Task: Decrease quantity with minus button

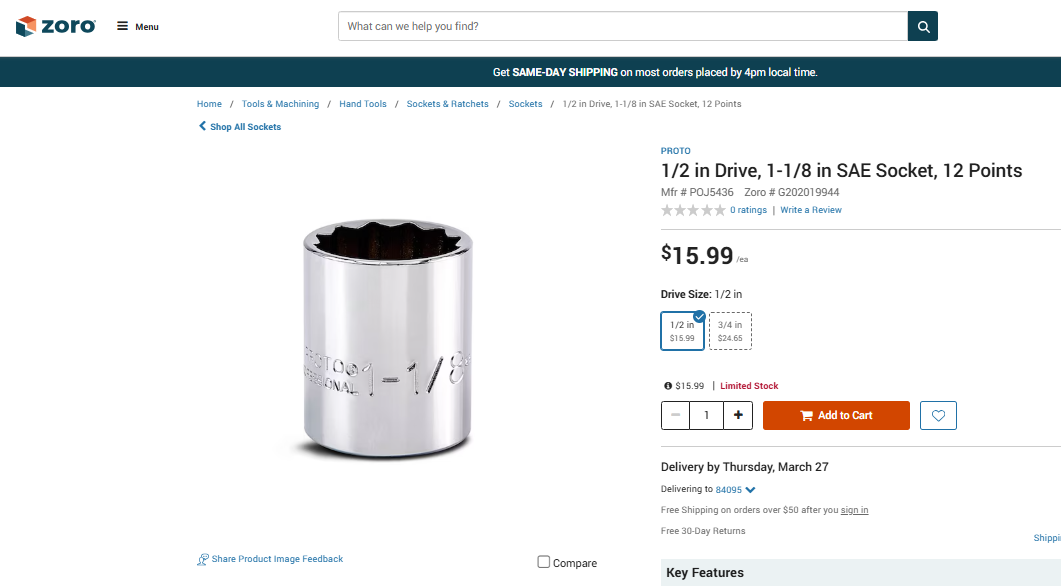Action: (x=675, y=415)
